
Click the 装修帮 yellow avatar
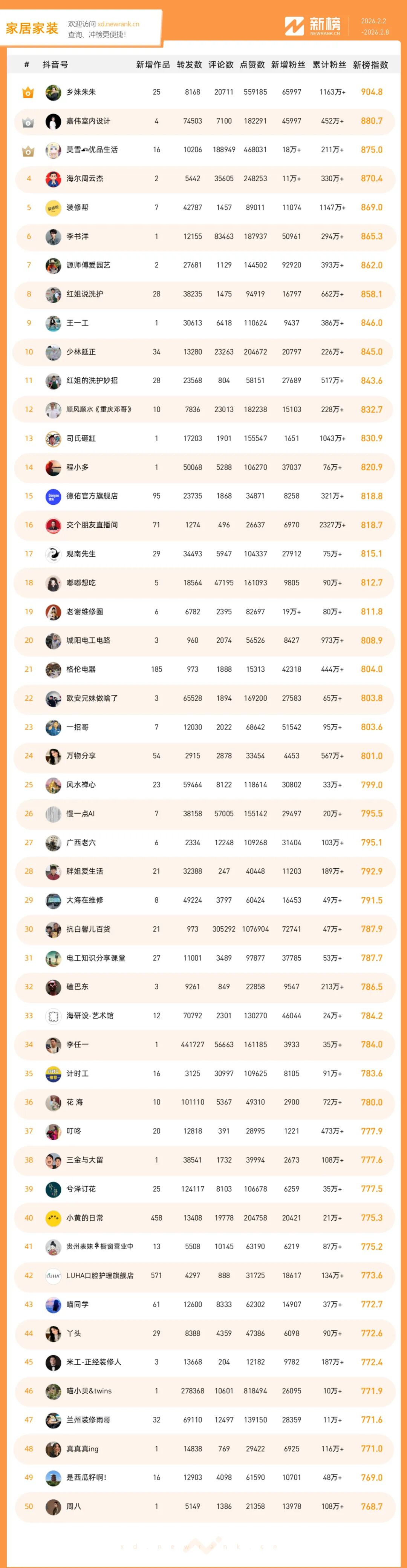53,208
